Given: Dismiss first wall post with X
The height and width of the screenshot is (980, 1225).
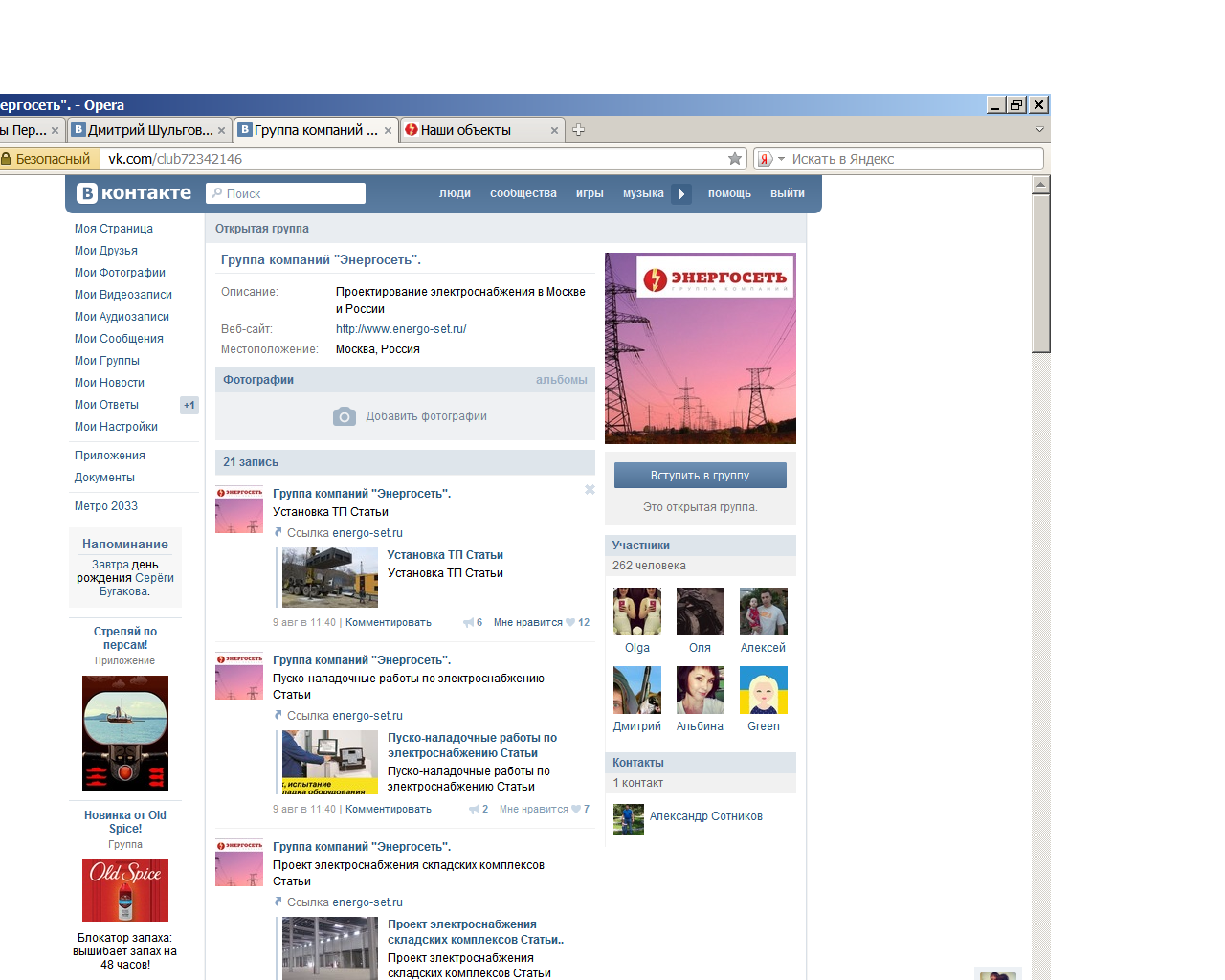Looking at the screenshot, I should [x=590, y=490].
